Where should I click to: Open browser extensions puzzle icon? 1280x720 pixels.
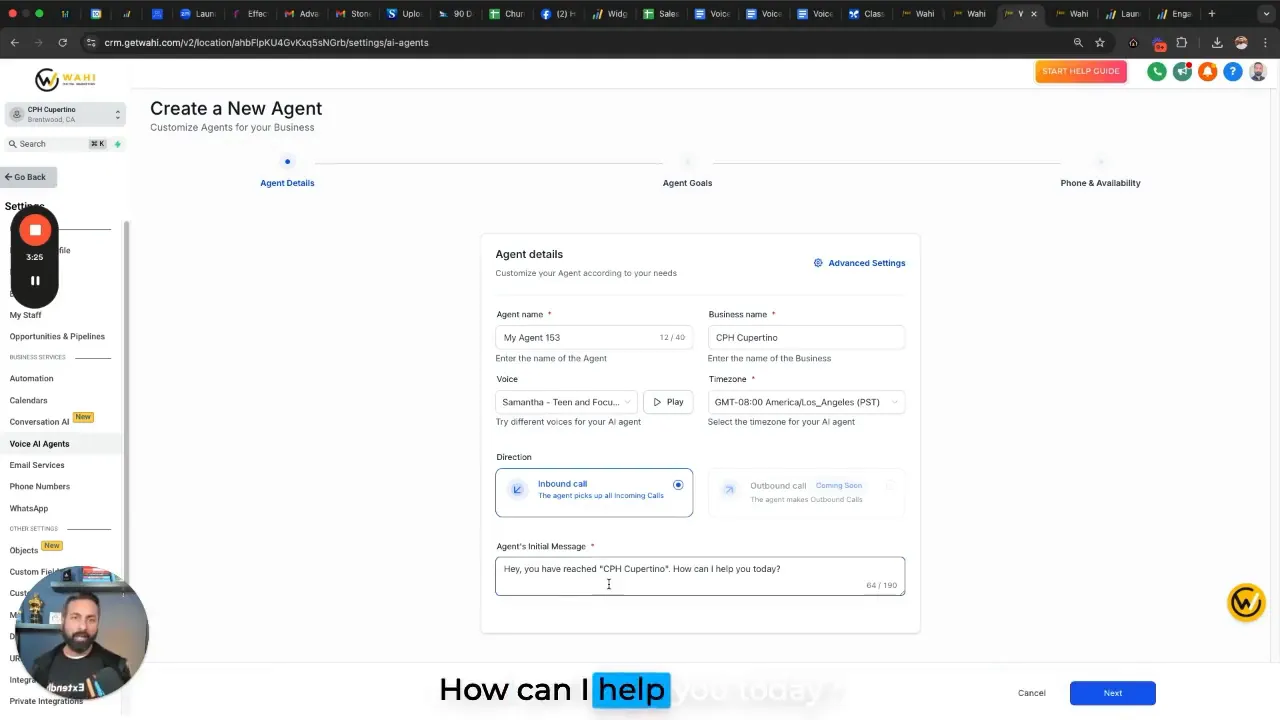pyautogui.click(x=1182, y=43)
